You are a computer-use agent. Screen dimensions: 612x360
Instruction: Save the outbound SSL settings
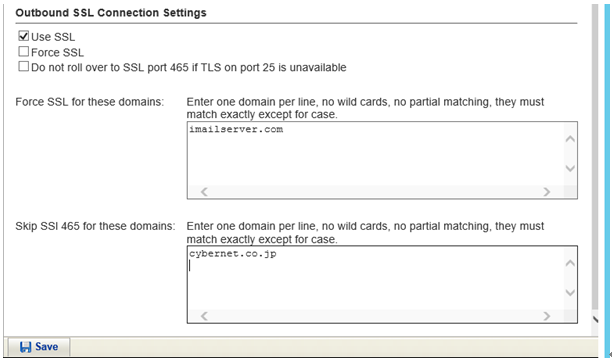point(39,347)
